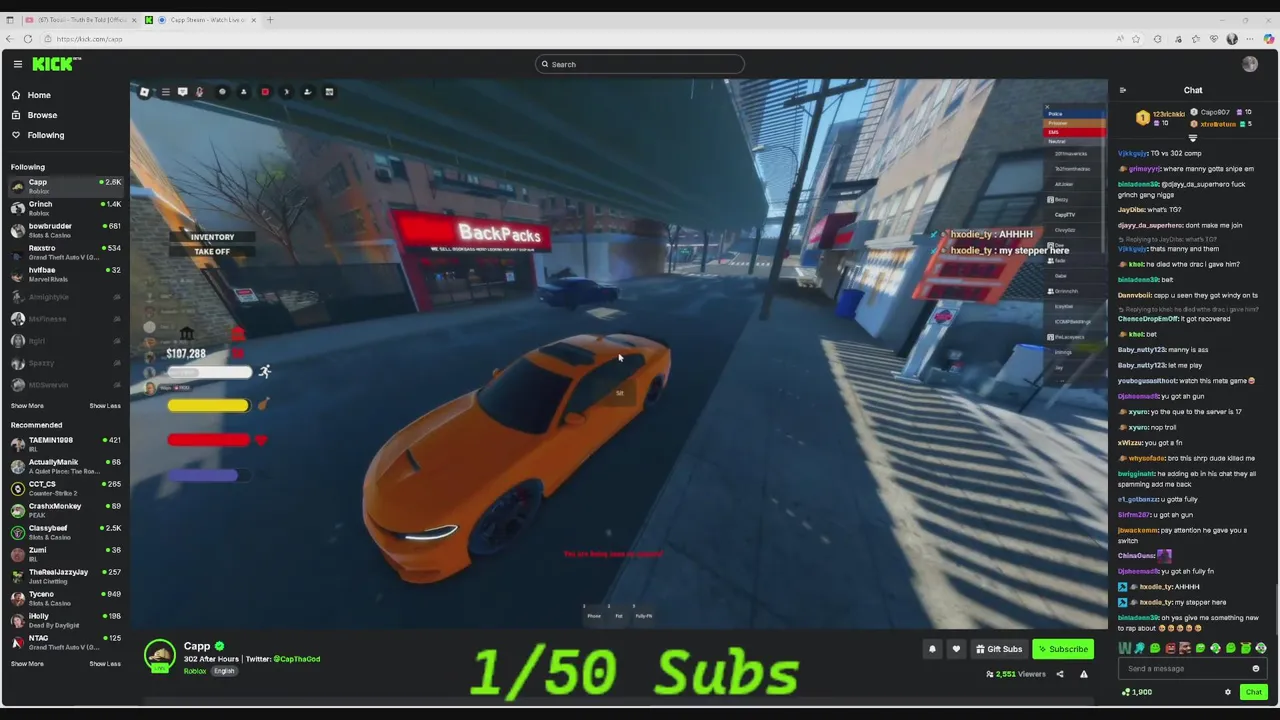Switch to the Capp Stream browser tab
This screenshot has height=720, width=1280.
click(203, 20)
